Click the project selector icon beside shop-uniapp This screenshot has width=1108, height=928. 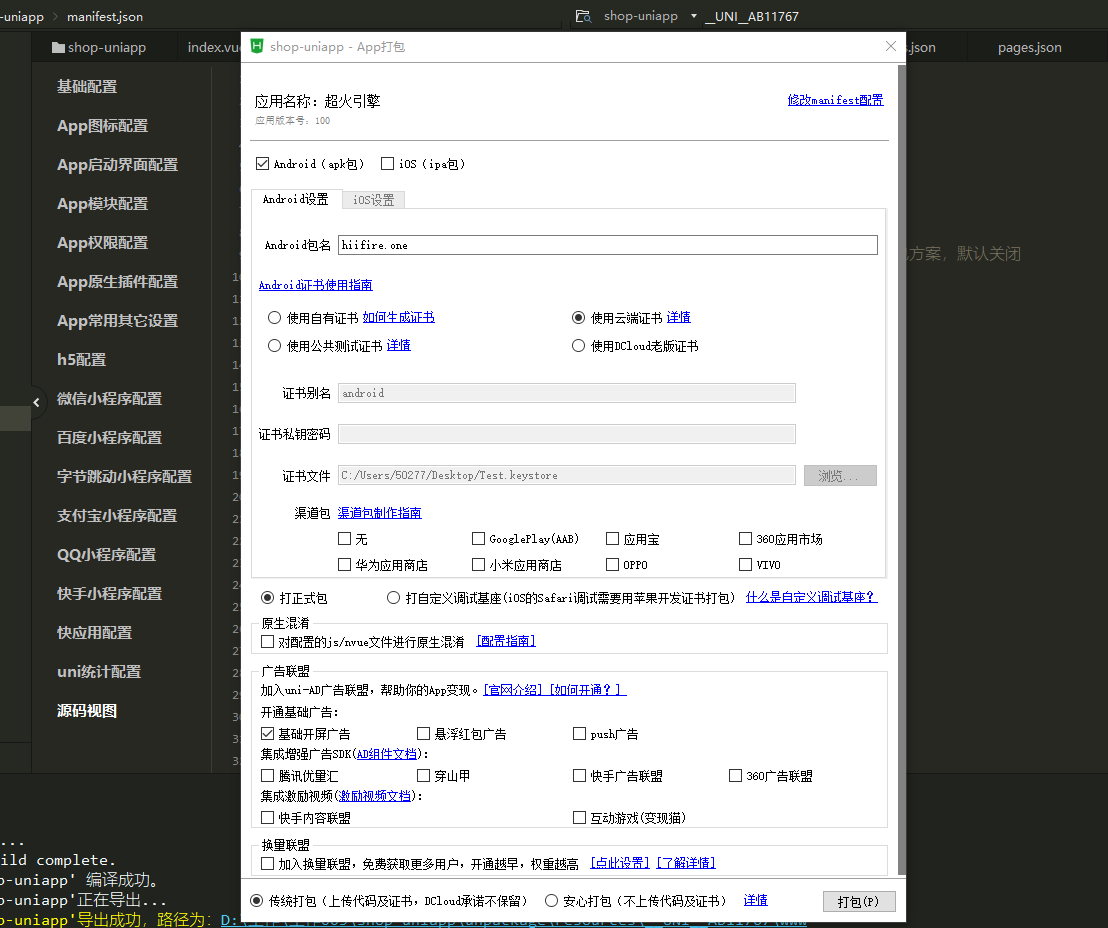tap(583, 16)
